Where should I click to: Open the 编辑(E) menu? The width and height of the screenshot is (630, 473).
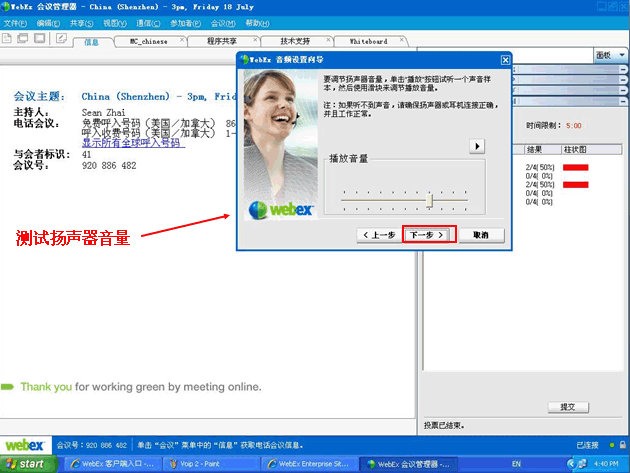tap(48, 23)
